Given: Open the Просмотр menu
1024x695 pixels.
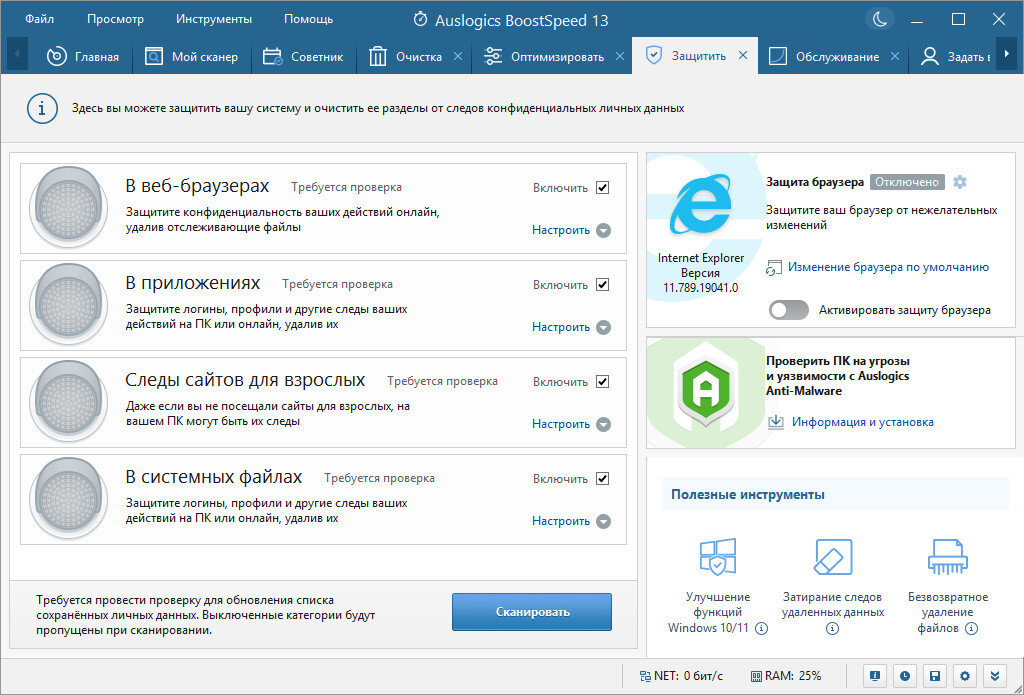Looking at the screenshot, I should point(116,20).
